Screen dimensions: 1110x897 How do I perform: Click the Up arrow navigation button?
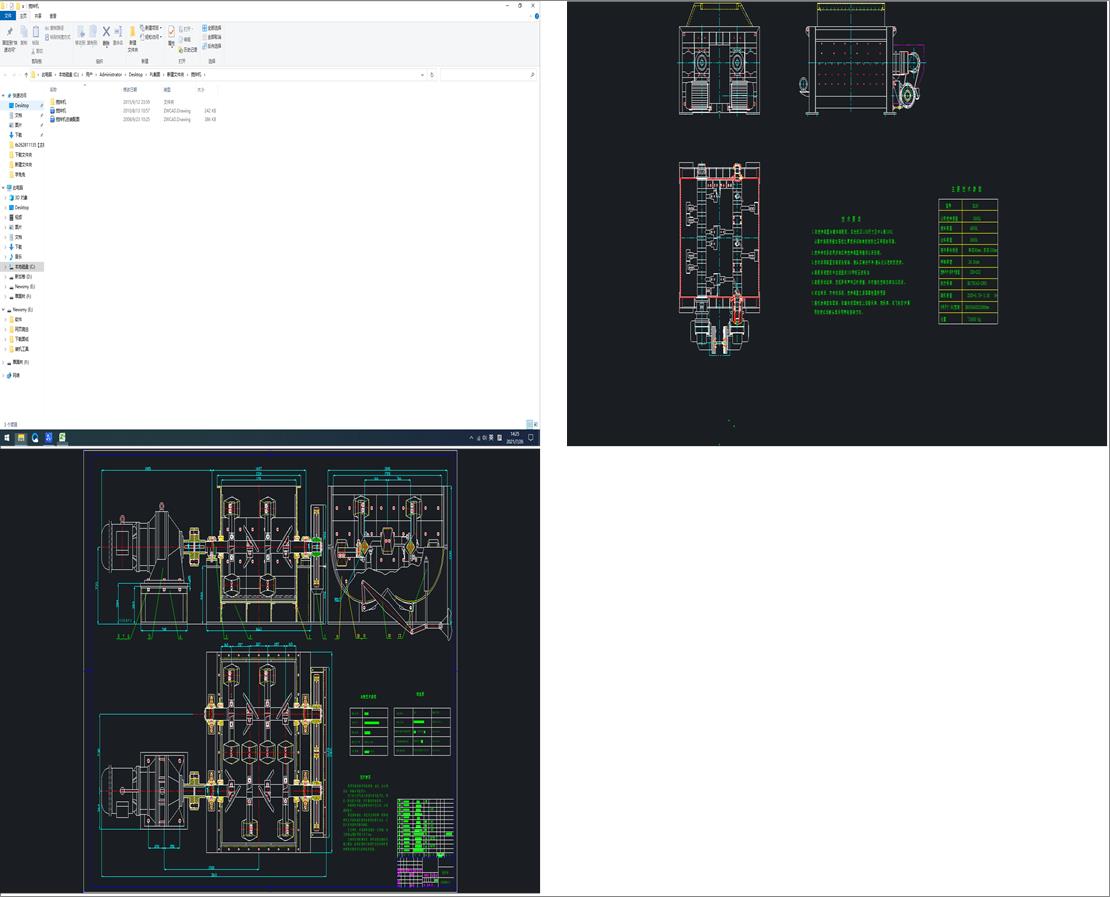click(25, 75)
